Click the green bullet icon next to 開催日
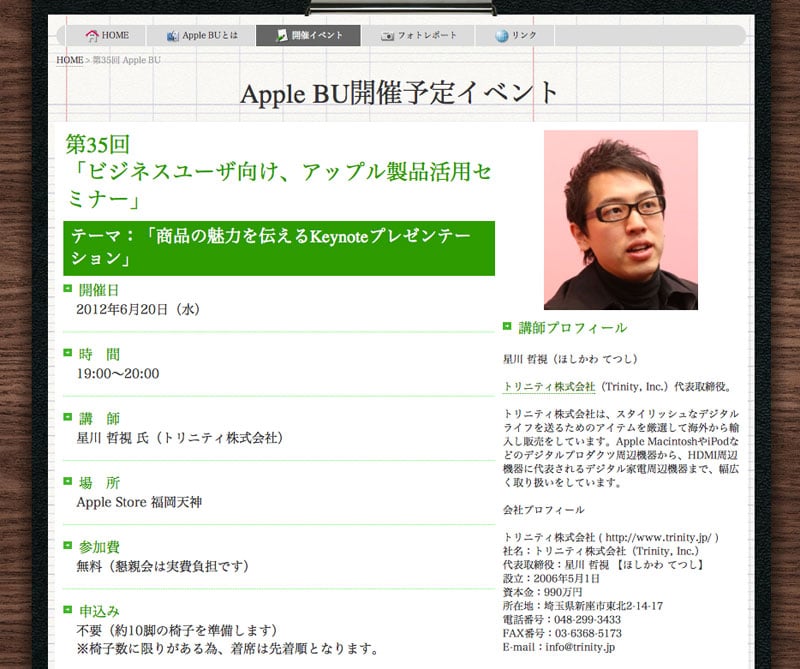 68,290
